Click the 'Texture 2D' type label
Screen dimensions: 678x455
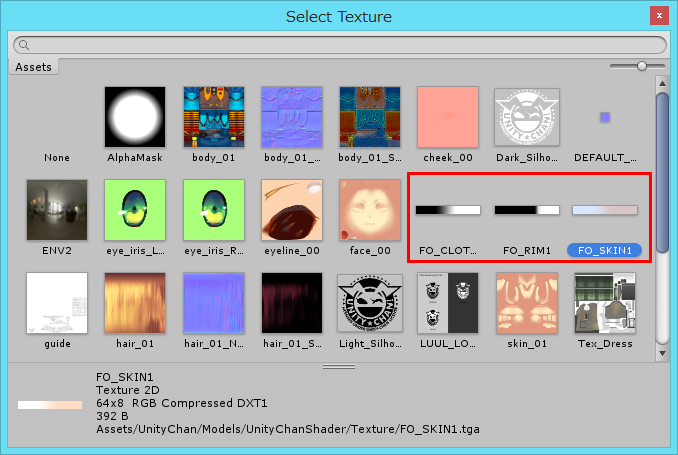(128, 390)
